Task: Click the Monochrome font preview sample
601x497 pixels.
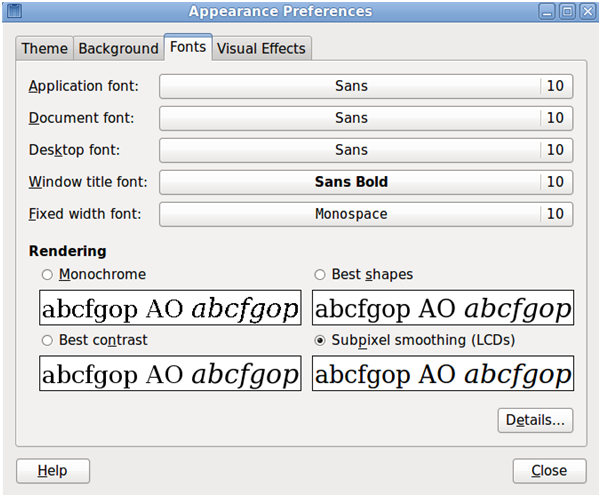Action: tap(170, 308)
